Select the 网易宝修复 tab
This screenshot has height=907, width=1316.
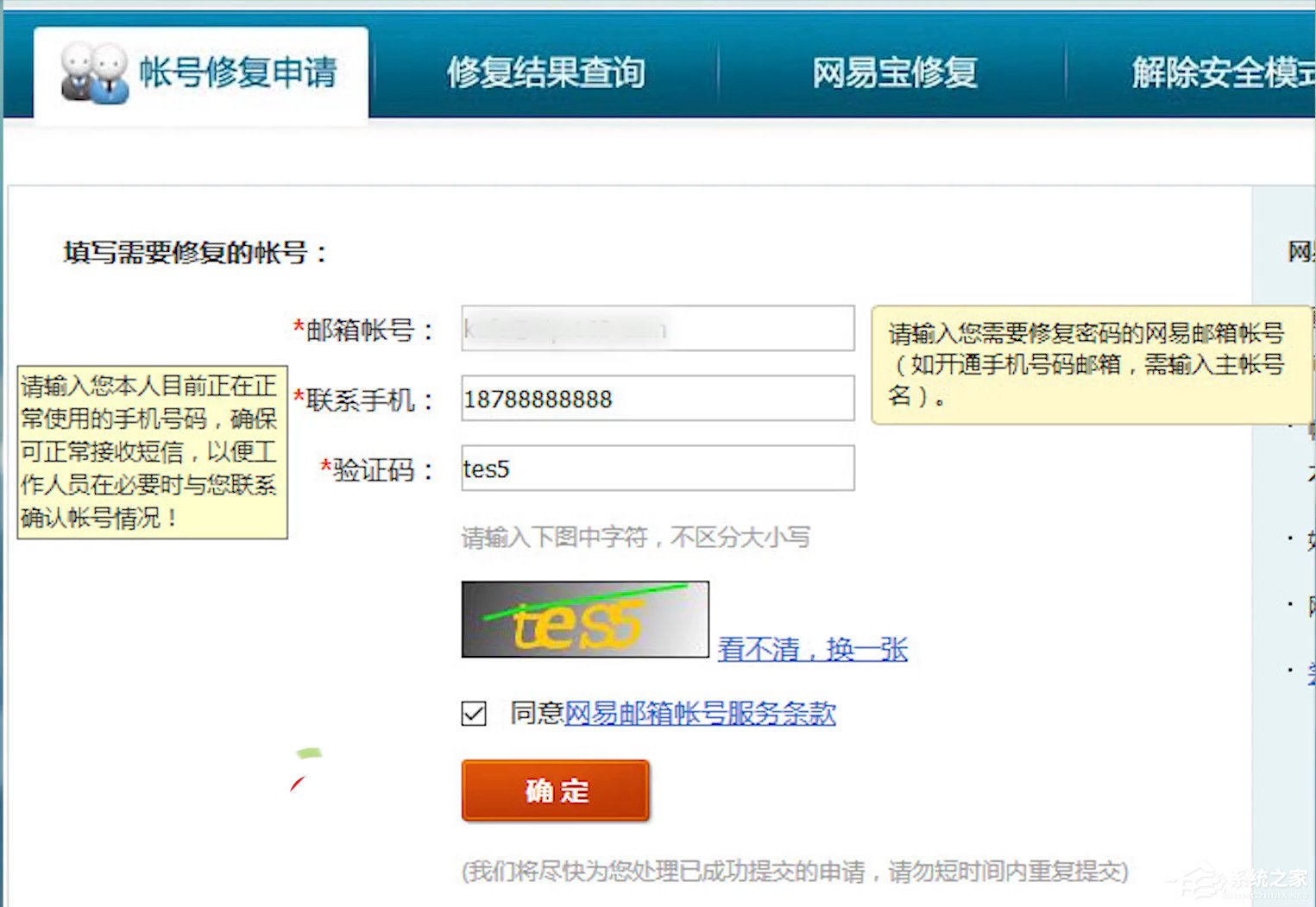point(894,73)
